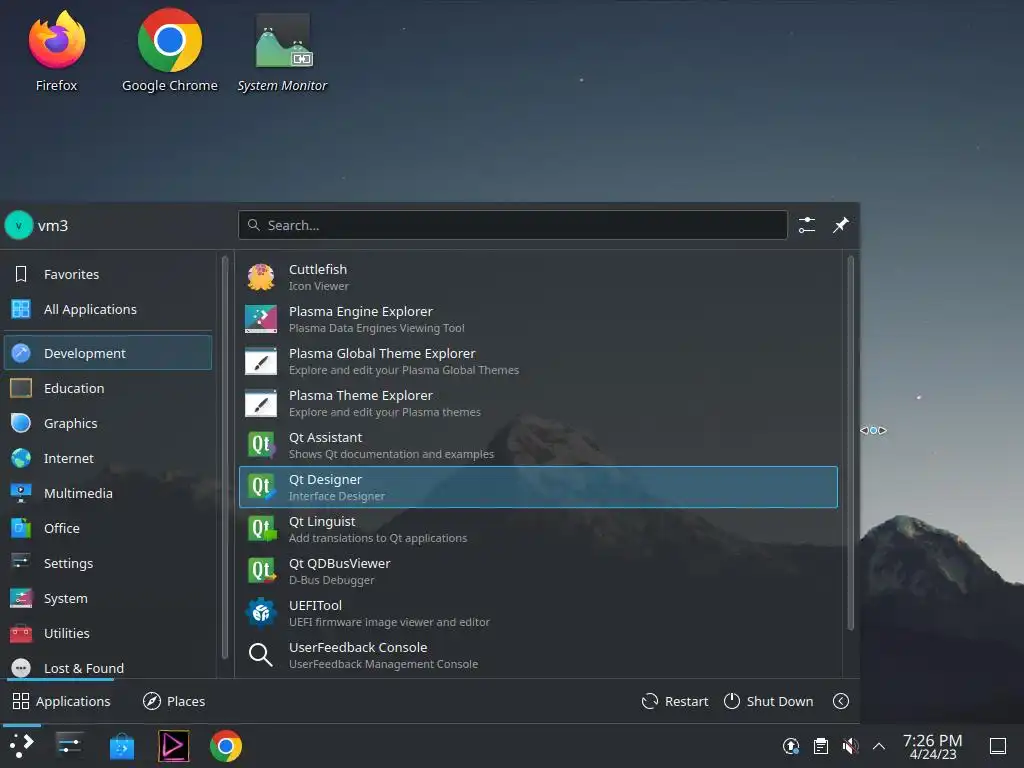Viewport: 1024px width, 768px height.
Task: Pin the launcher menu open
Action: [x=841, y=225]
